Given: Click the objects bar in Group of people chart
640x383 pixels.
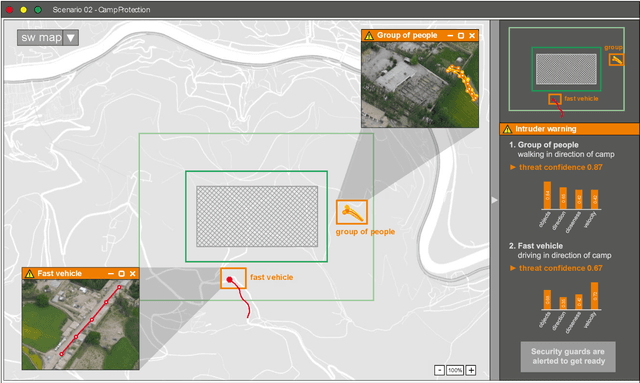Looking at the screenshot, I should coord(547,195).
